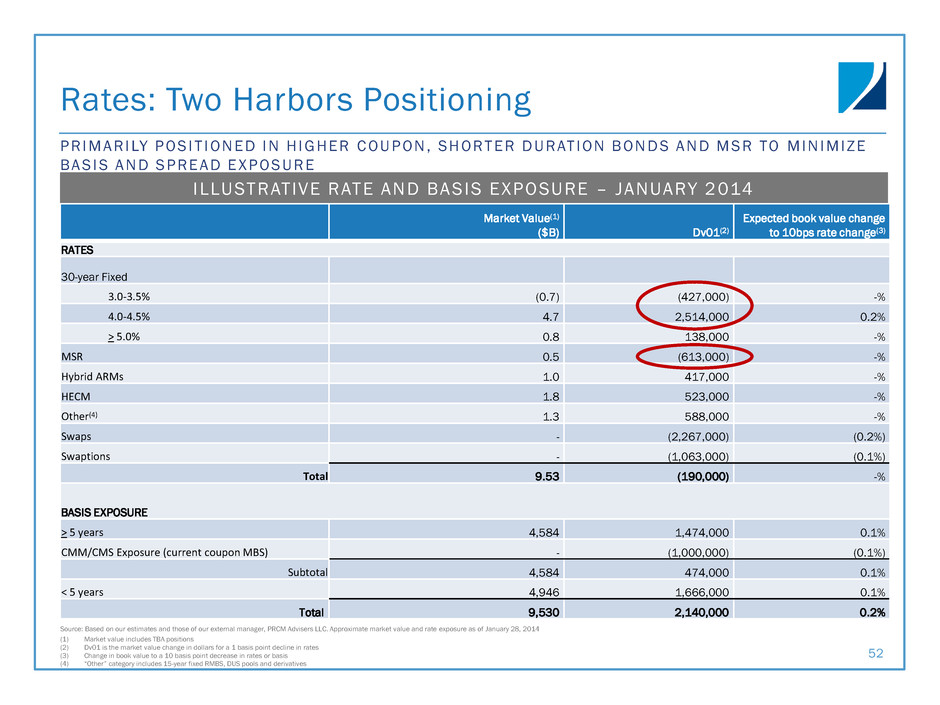Select the 'Illustrative Rate and Basis Exposure' banner
Image resolution: width=940 pixels, height=705 pixels.
[x=469, y=188]
